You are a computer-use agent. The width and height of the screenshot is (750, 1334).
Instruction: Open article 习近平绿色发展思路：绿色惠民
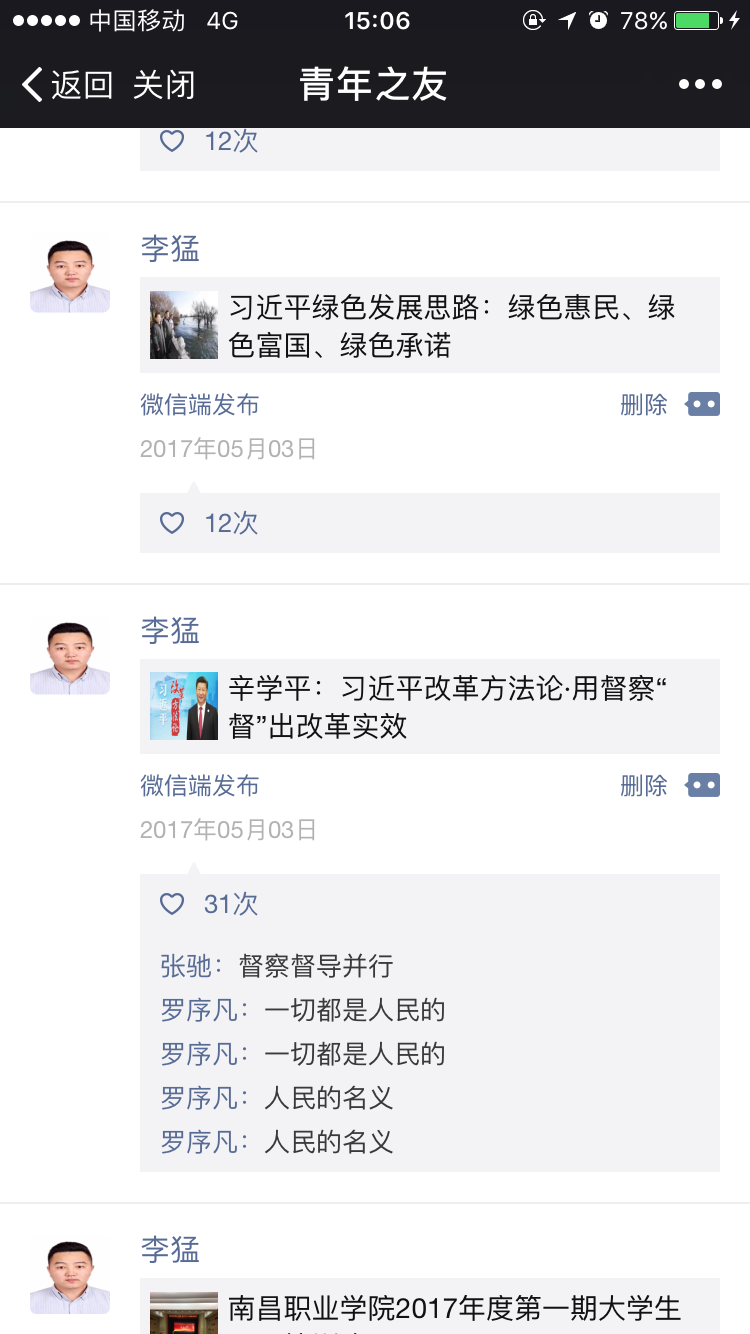(452, 326)
